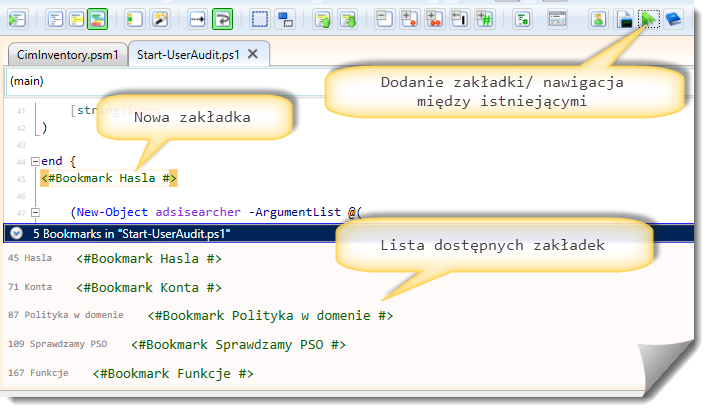This screenshot has height=412, width=709.
Task: Select the Start-UserAudit.ps1 tab
Action: [x=189, y=55]
